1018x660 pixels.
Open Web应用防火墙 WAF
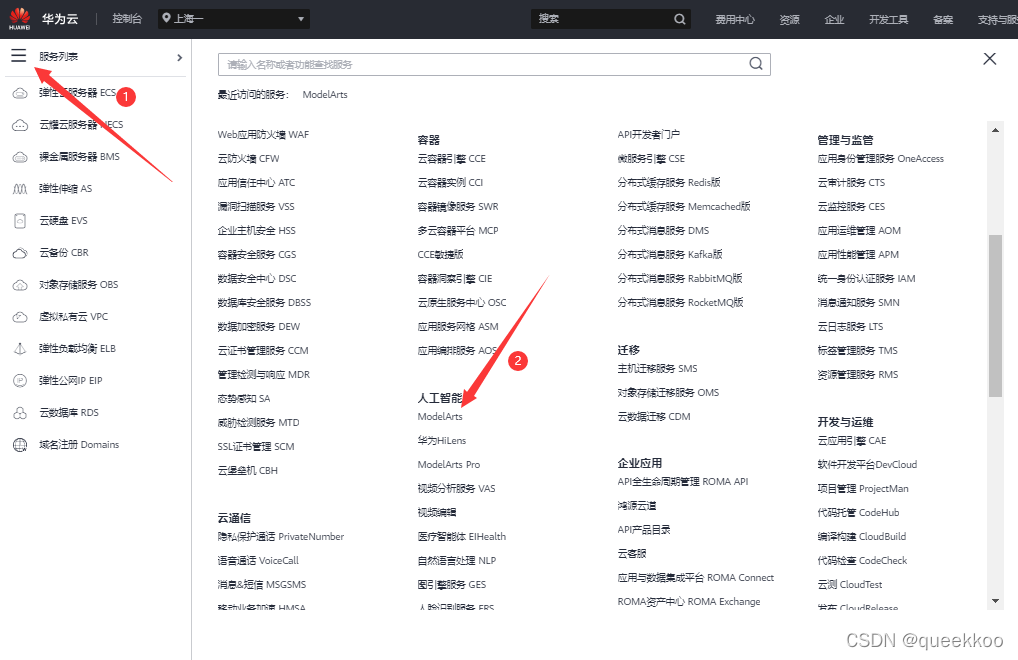coord(263,135)
